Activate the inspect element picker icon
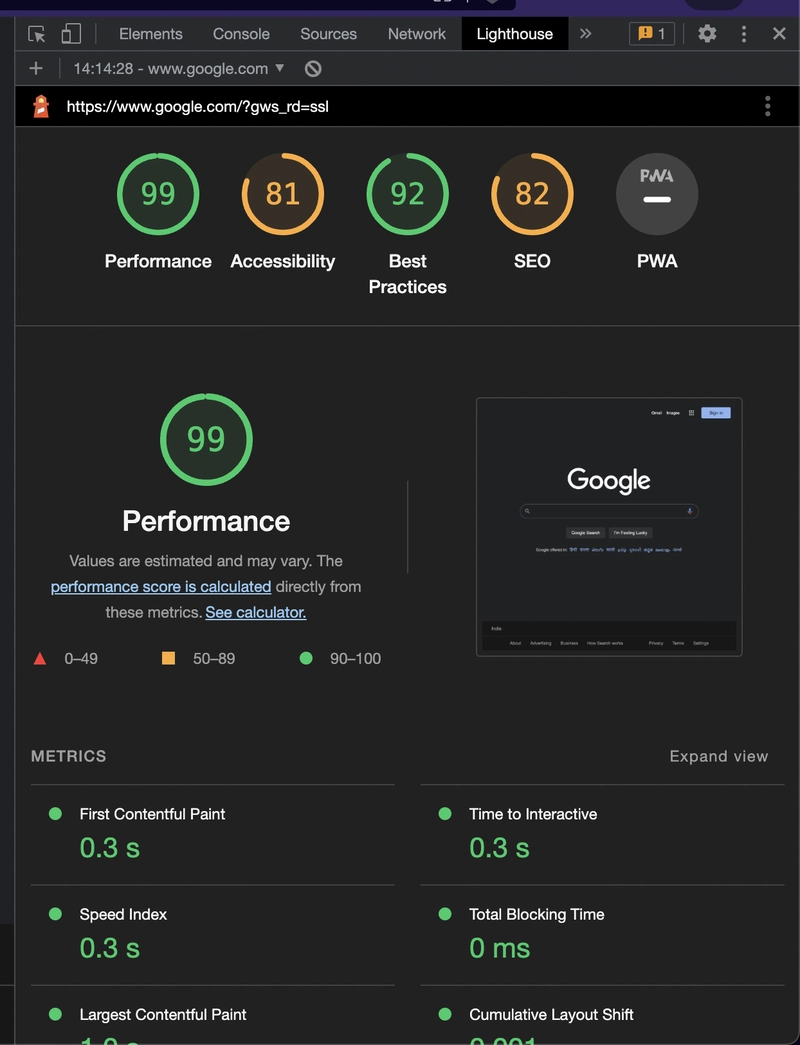Image resolution: width=800 pixels, height=1045 pixels. [x=37, y=34]
